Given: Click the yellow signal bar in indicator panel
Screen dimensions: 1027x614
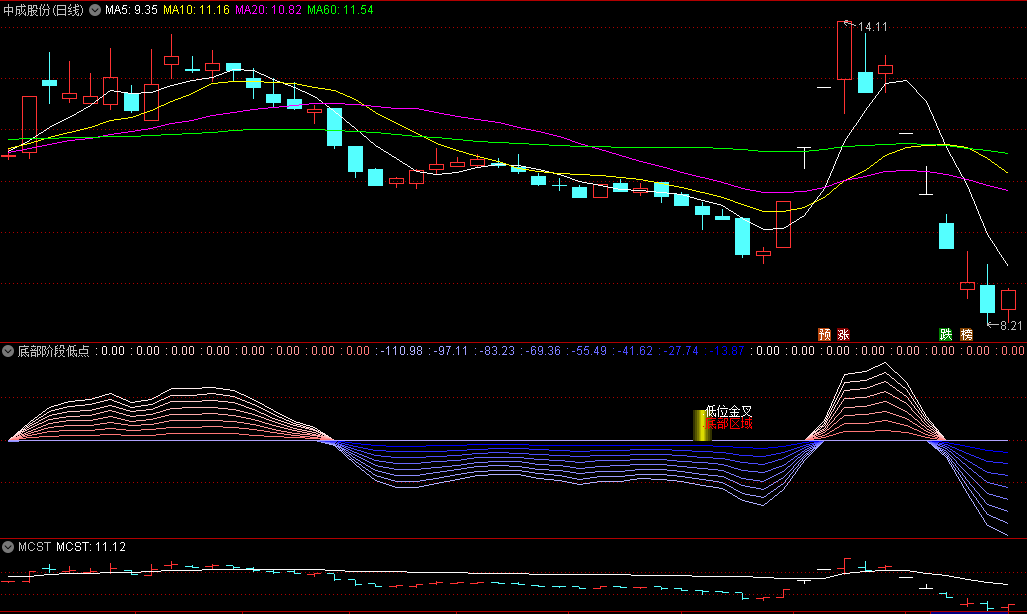Looking at the screenshot, I should pyautogui.click(x=702, y=425).
